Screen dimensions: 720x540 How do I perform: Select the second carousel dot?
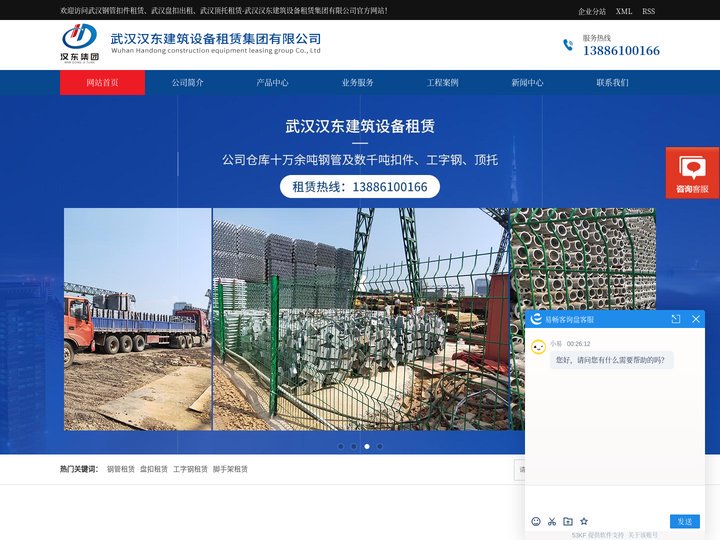(354, 446)
